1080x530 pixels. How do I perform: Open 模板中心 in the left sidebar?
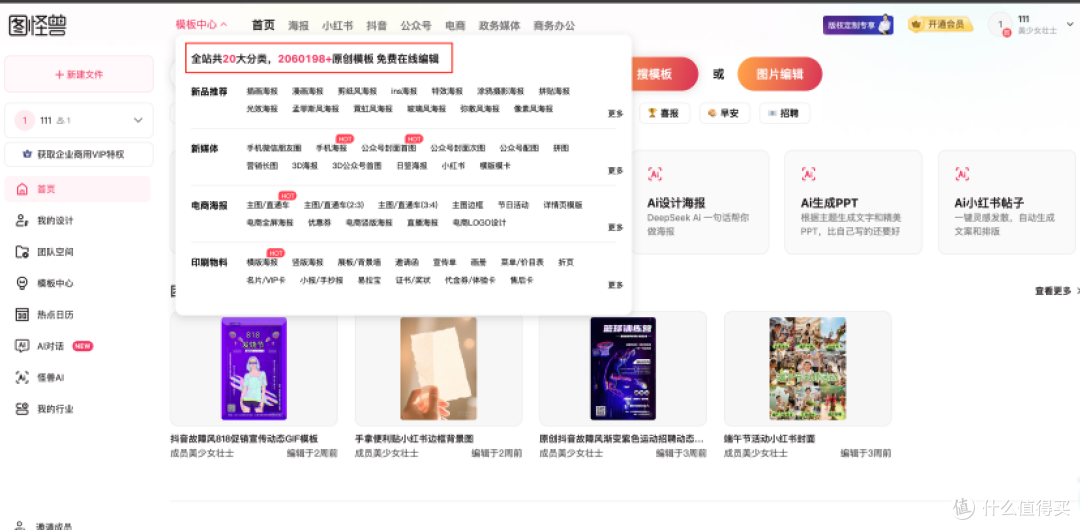55,283
